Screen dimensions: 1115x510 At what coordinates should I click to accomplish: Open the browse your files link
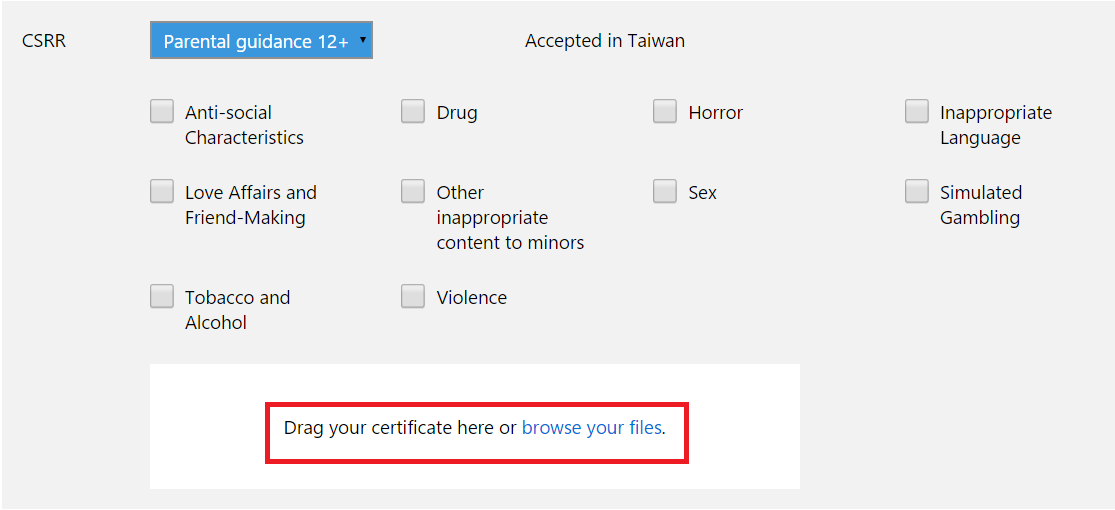tap(592, 428)
